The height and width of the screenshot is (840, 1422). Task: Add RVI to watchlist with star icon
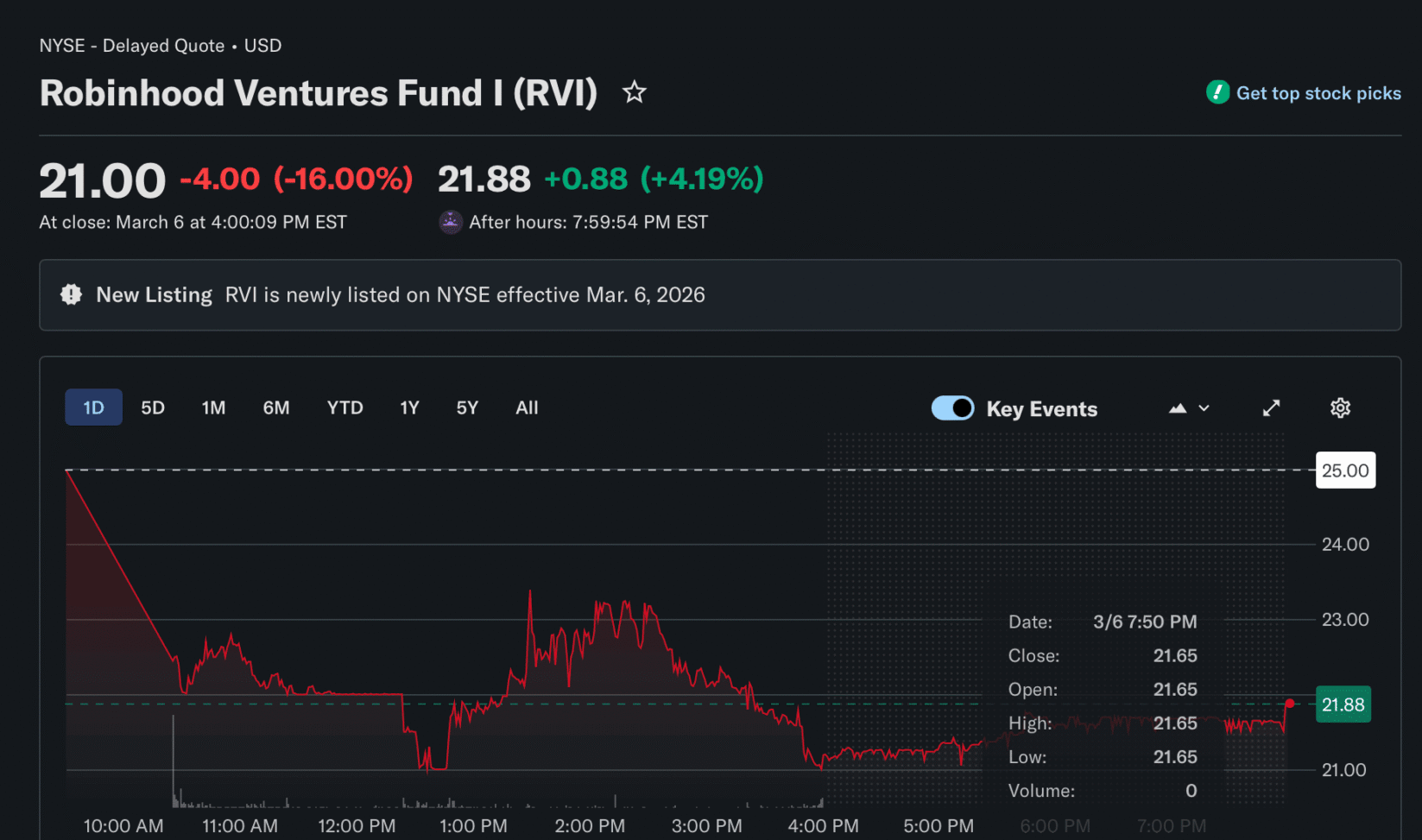click(635, 92)
